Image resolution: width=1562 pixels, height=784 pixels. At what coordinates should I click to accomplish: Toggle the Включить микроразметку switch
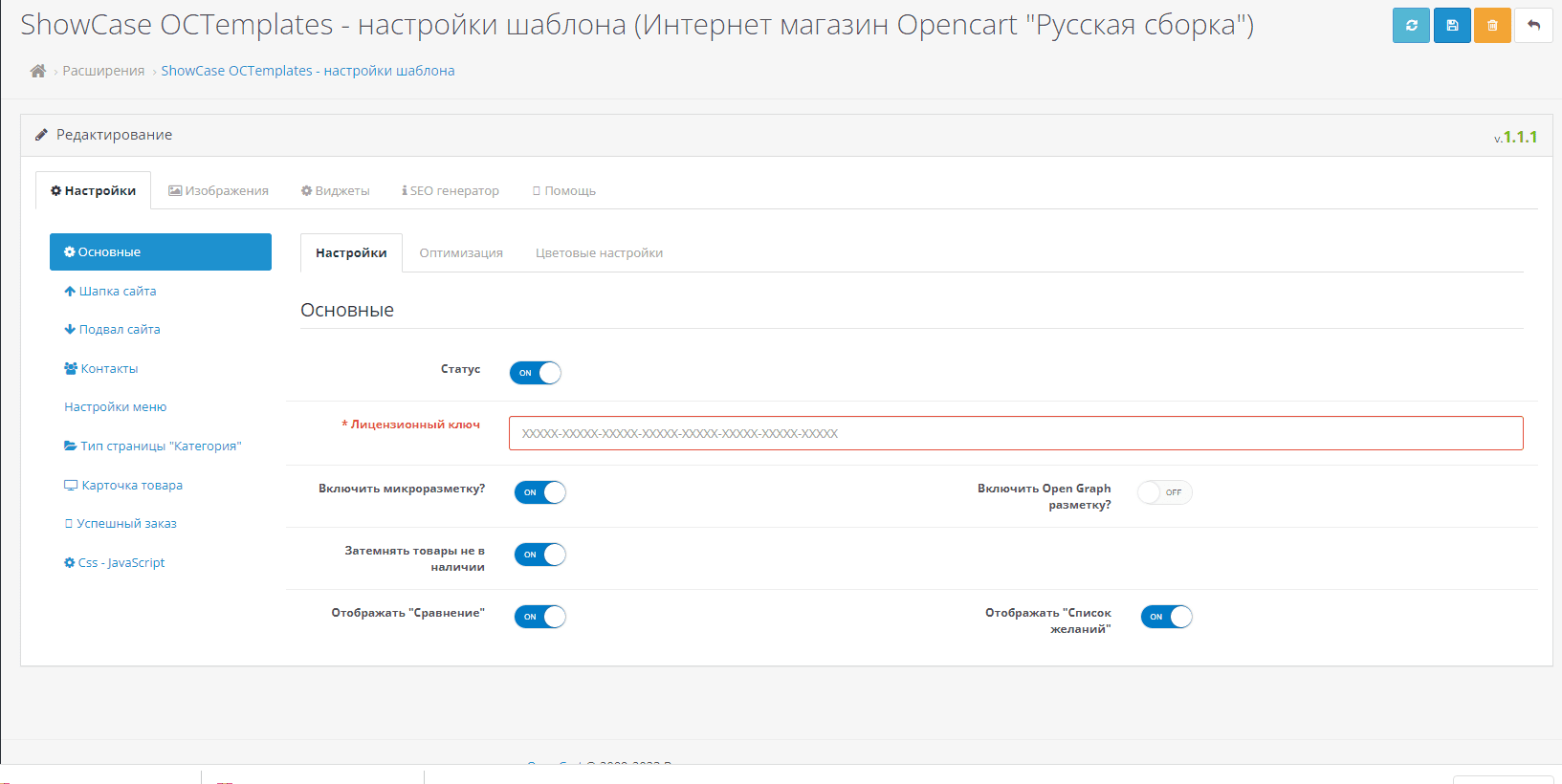coord(540,492)
